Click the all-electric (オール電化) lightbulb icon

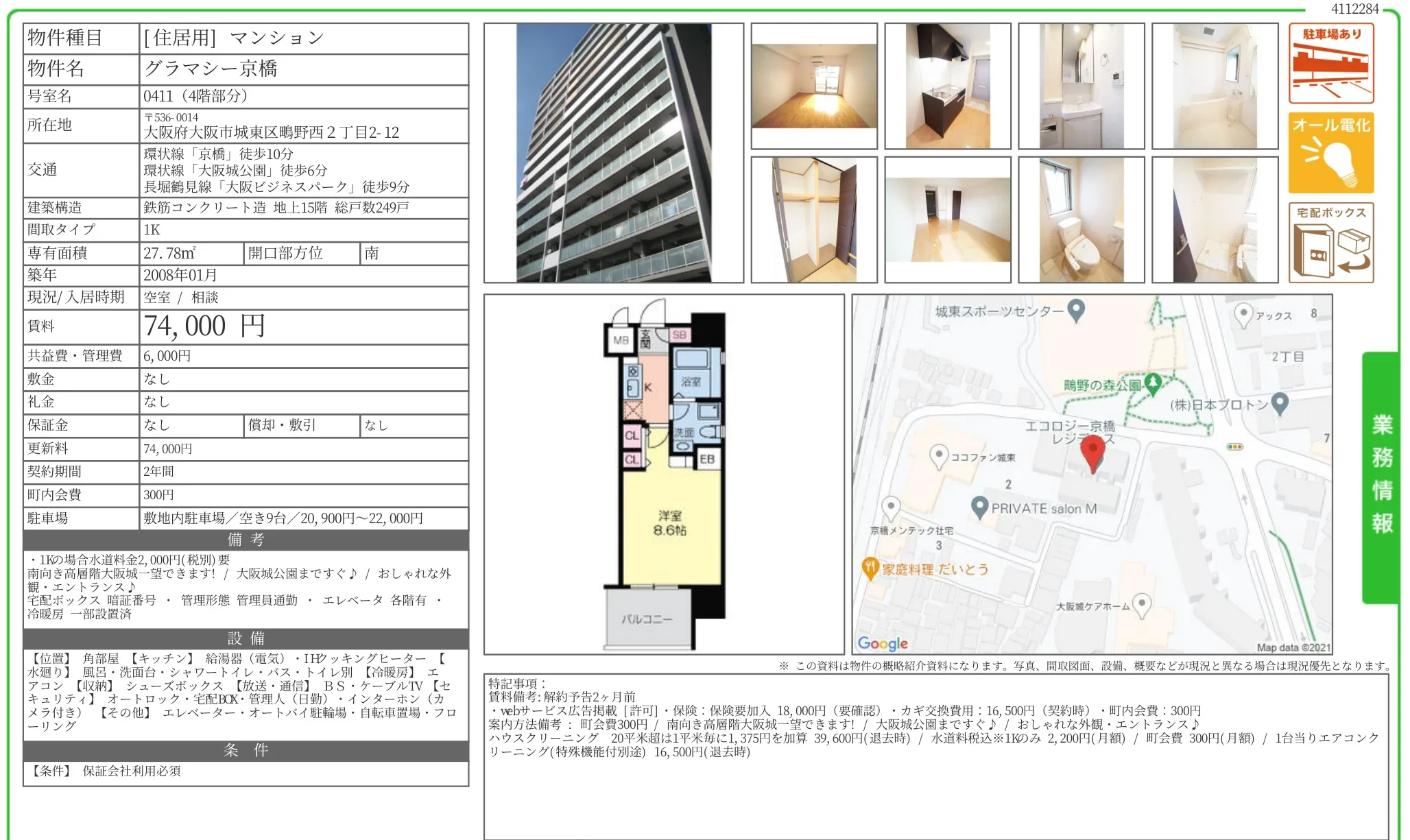coord(1330,153)
